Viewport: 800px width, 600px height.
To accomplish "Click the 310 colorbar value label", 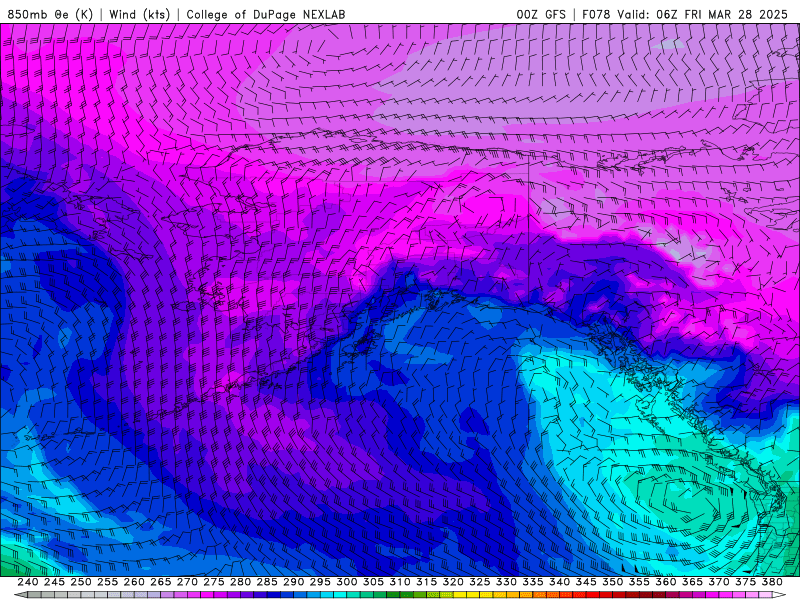I will 399,582.
